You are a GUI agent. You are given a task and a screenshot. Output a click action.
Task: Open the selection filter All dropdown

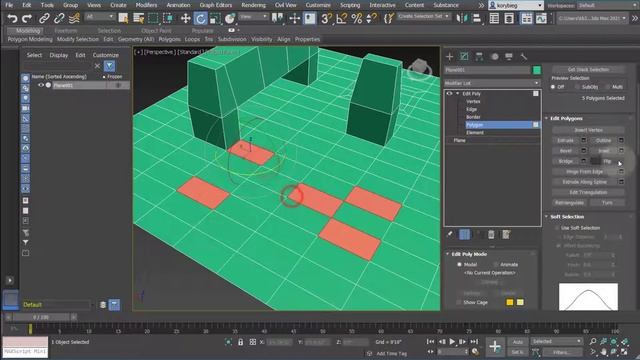click(x=100, y=17)
